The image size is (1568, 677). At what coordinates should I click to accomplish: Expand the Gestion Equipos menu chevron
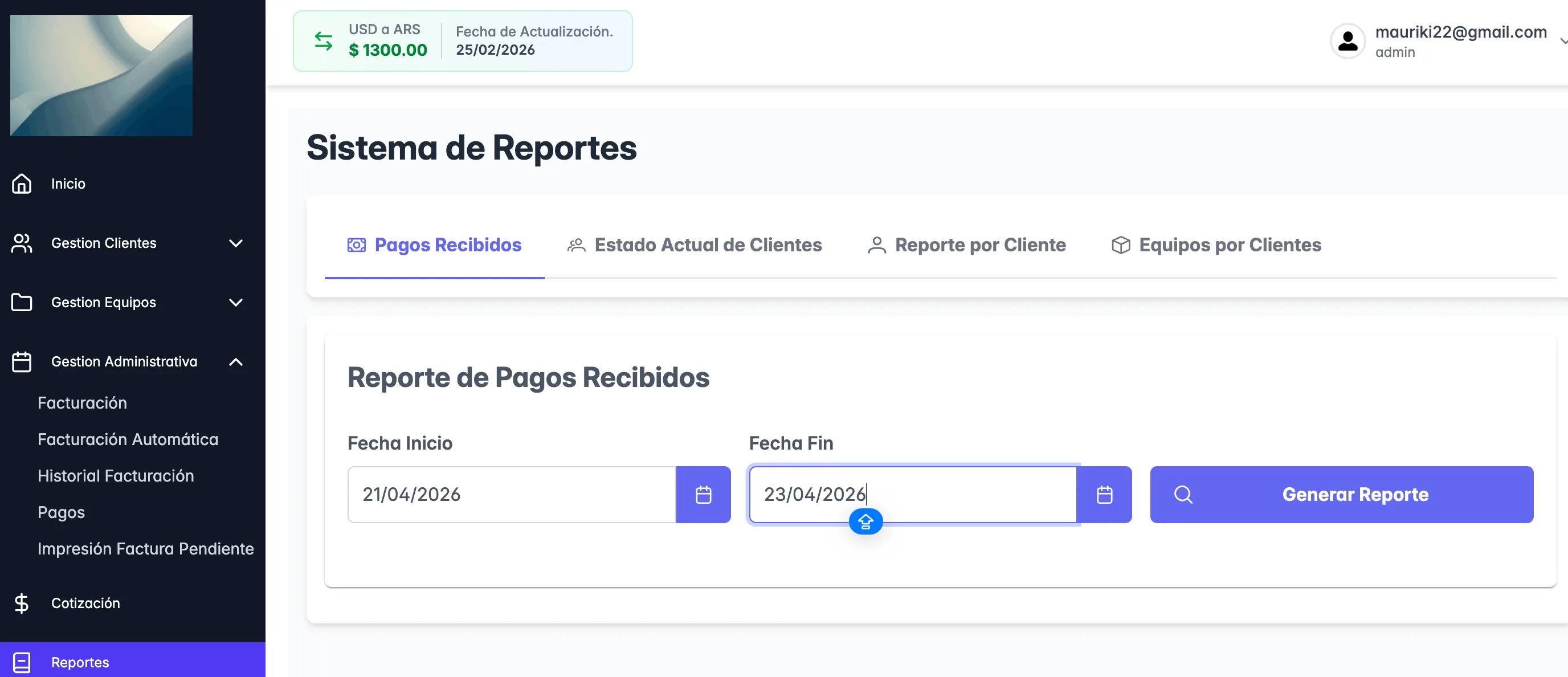[235, 302]
